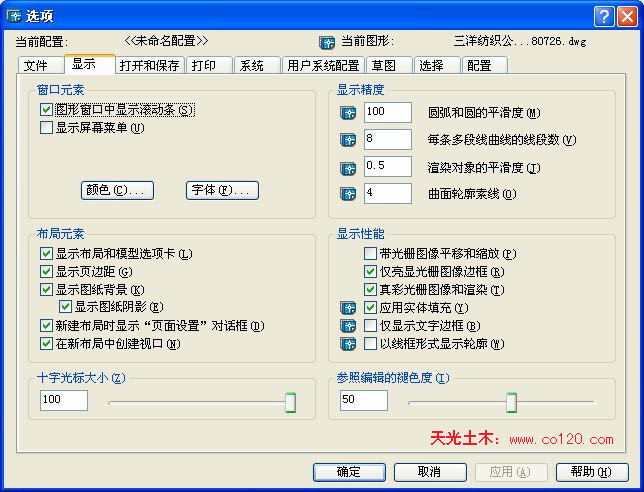The width and height of the screenshot is (644, 492).
Task: Select the 显示 tab
Action: click(90, 64)
